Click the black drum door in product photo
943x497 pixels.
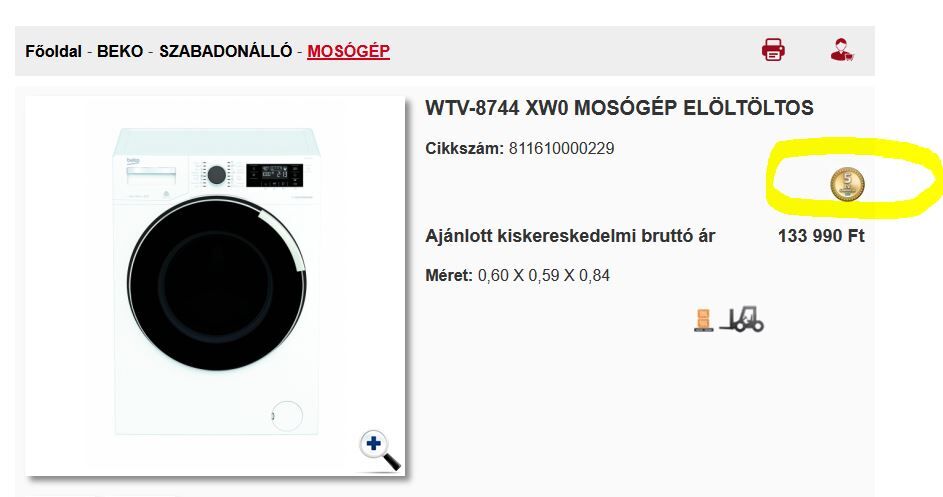click(217, 283)
